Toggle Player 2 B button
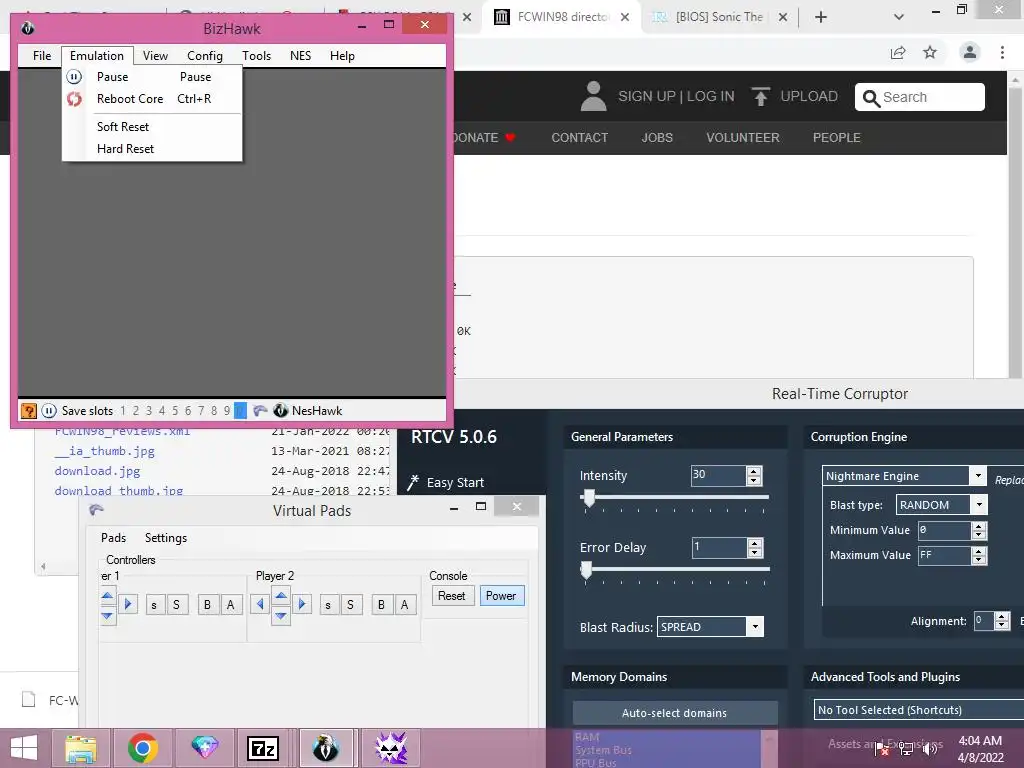 tap(381, 605)
